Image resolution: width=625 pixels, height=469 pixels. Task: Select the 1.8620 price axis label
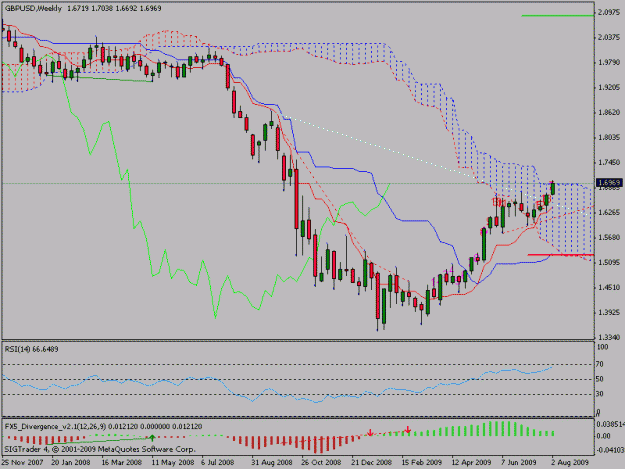[609, 113]
